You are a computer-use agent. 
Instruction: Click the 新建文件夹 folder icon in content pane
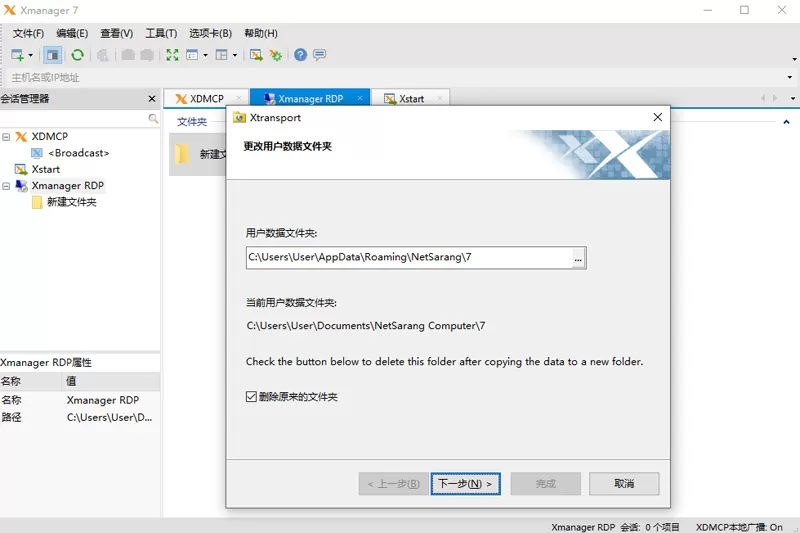coord(182,154)
